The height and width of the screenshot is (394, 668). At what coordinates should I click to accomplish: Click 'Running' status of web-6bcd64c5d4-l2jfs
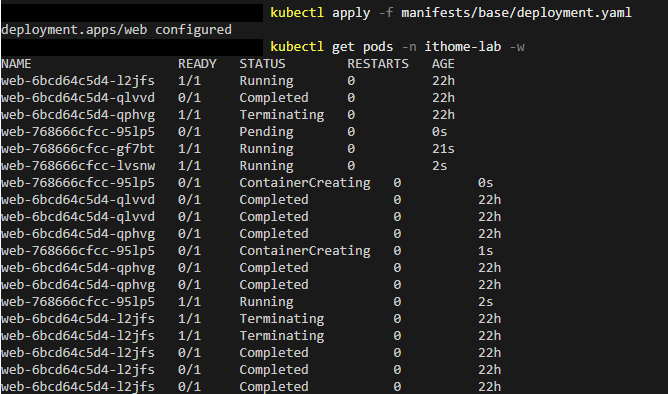click(x=266, y=81)
